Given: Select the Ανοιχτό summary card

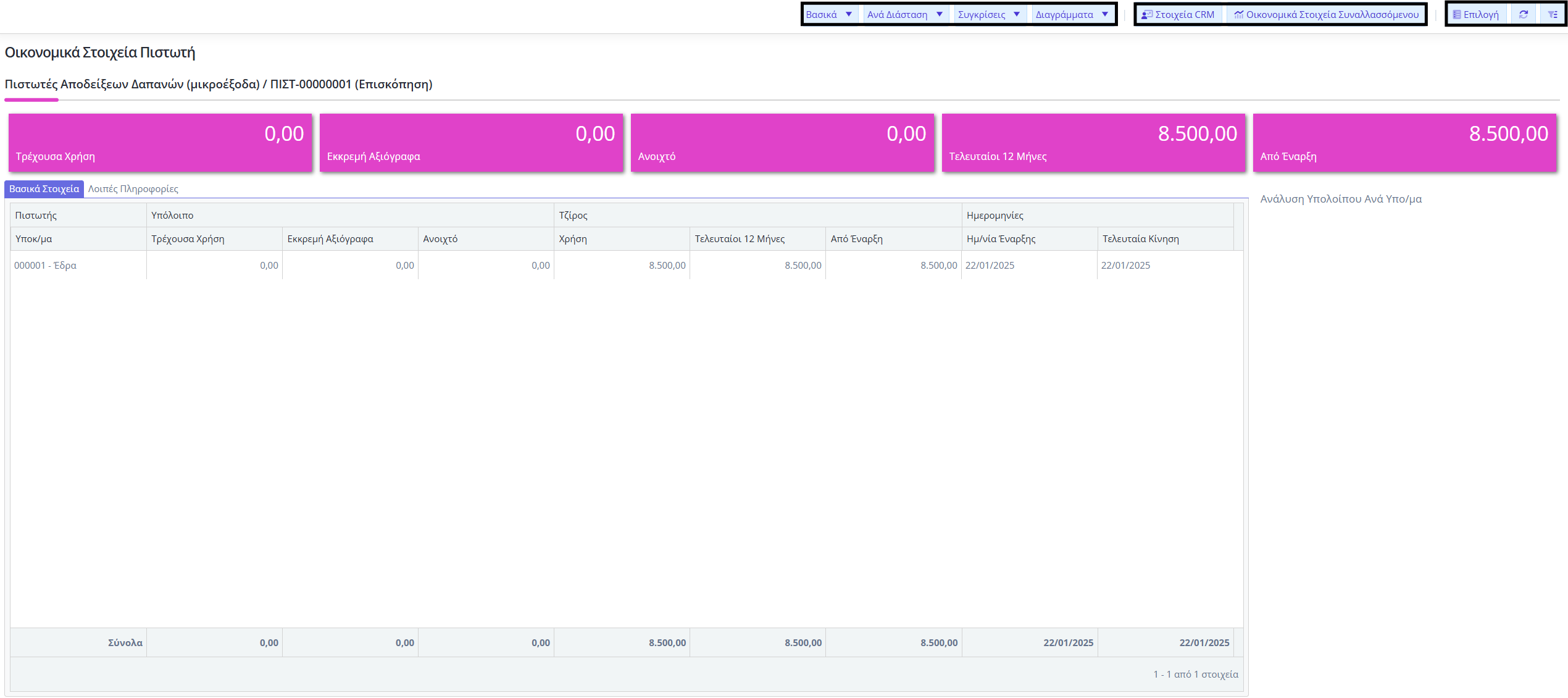Looking at the screenshot, I should [783, 143].
